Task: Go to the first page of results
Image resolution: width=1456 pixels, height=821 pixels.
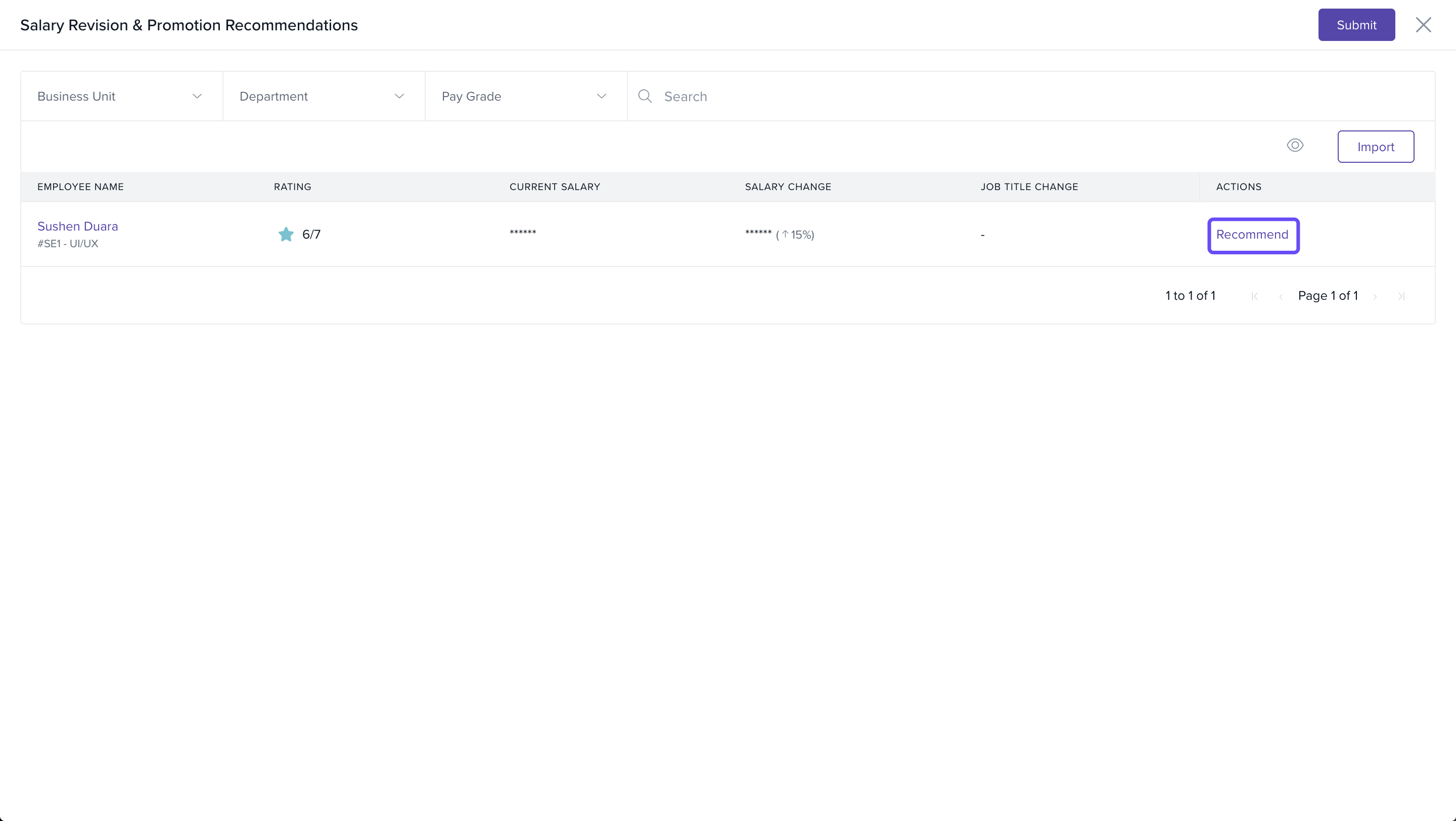Action: click(1254, 296)
